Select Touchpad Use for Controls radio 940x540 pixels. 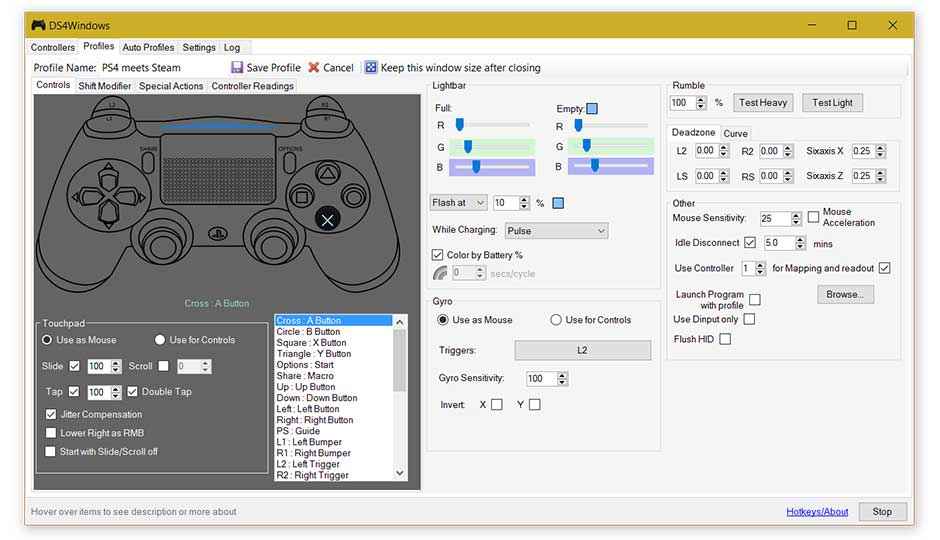click(x=159, y=340)
